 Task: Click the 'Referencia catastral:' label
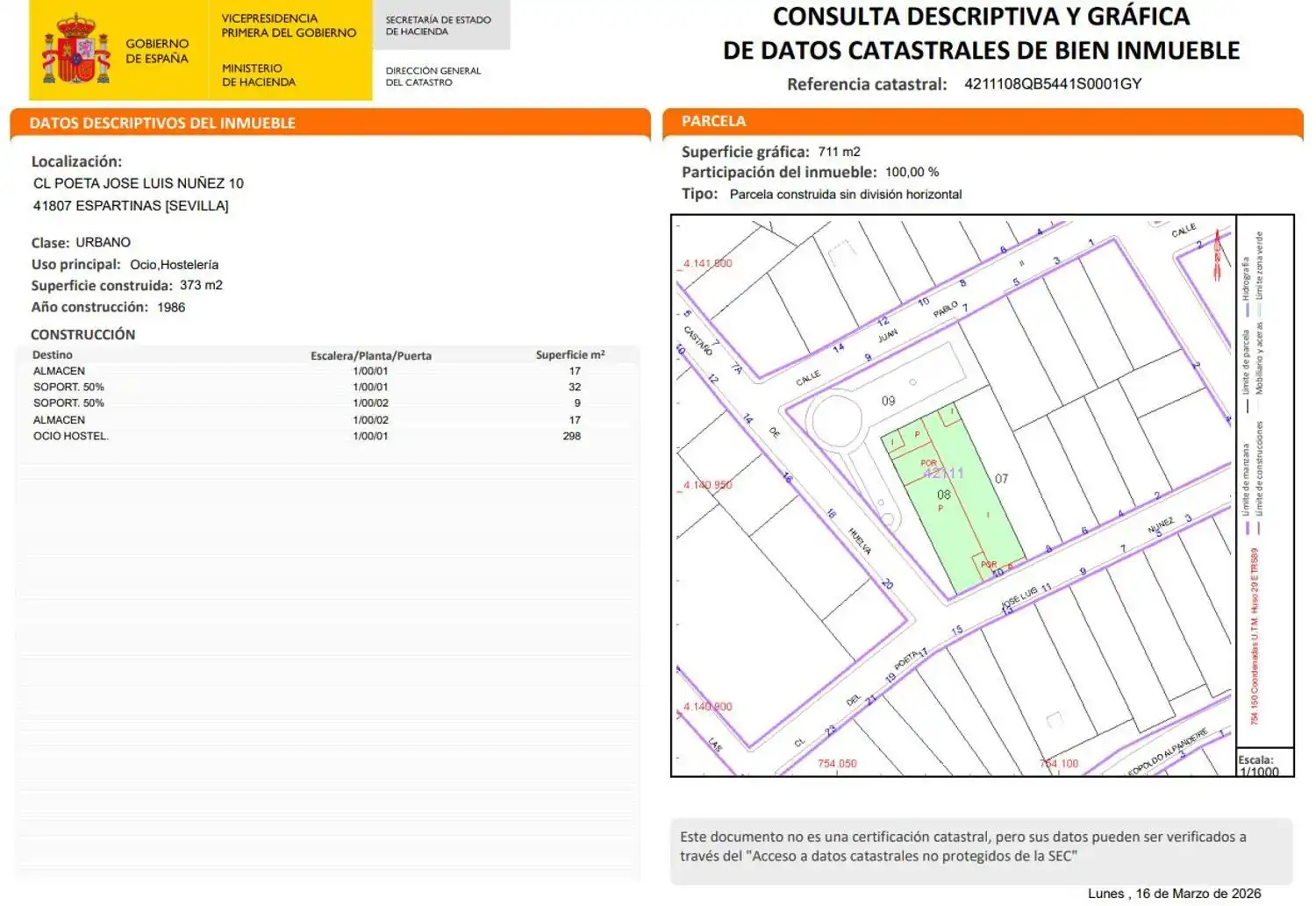(867, 84)
